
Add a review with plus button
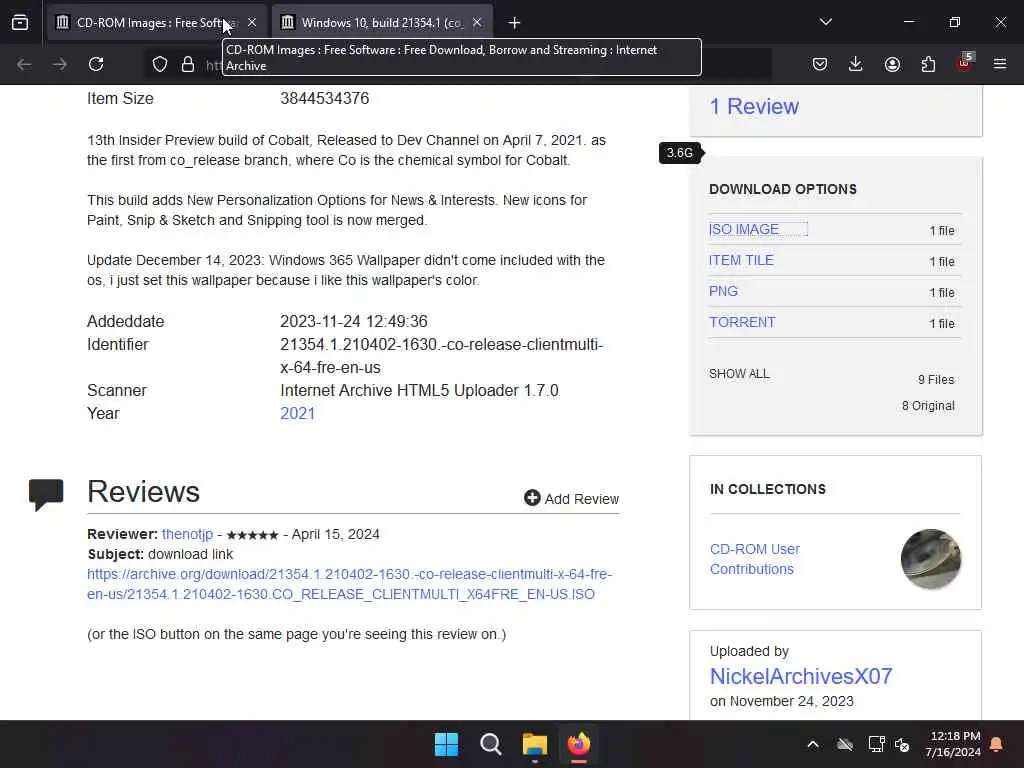pos(571,498)
